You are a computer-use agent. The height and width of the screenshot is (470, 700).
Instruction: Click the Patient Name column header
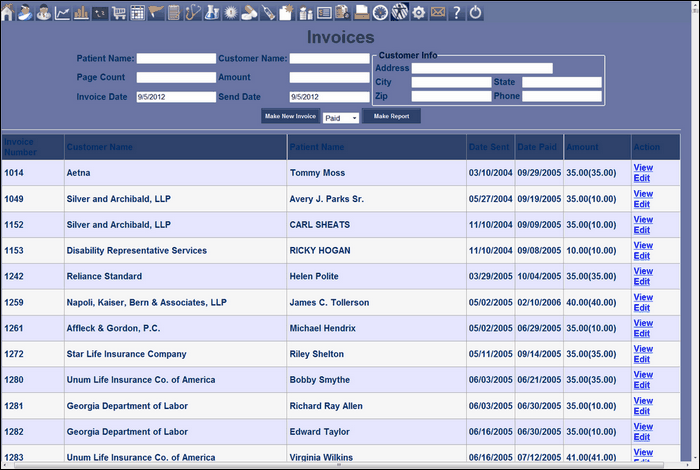pos(376,147)
